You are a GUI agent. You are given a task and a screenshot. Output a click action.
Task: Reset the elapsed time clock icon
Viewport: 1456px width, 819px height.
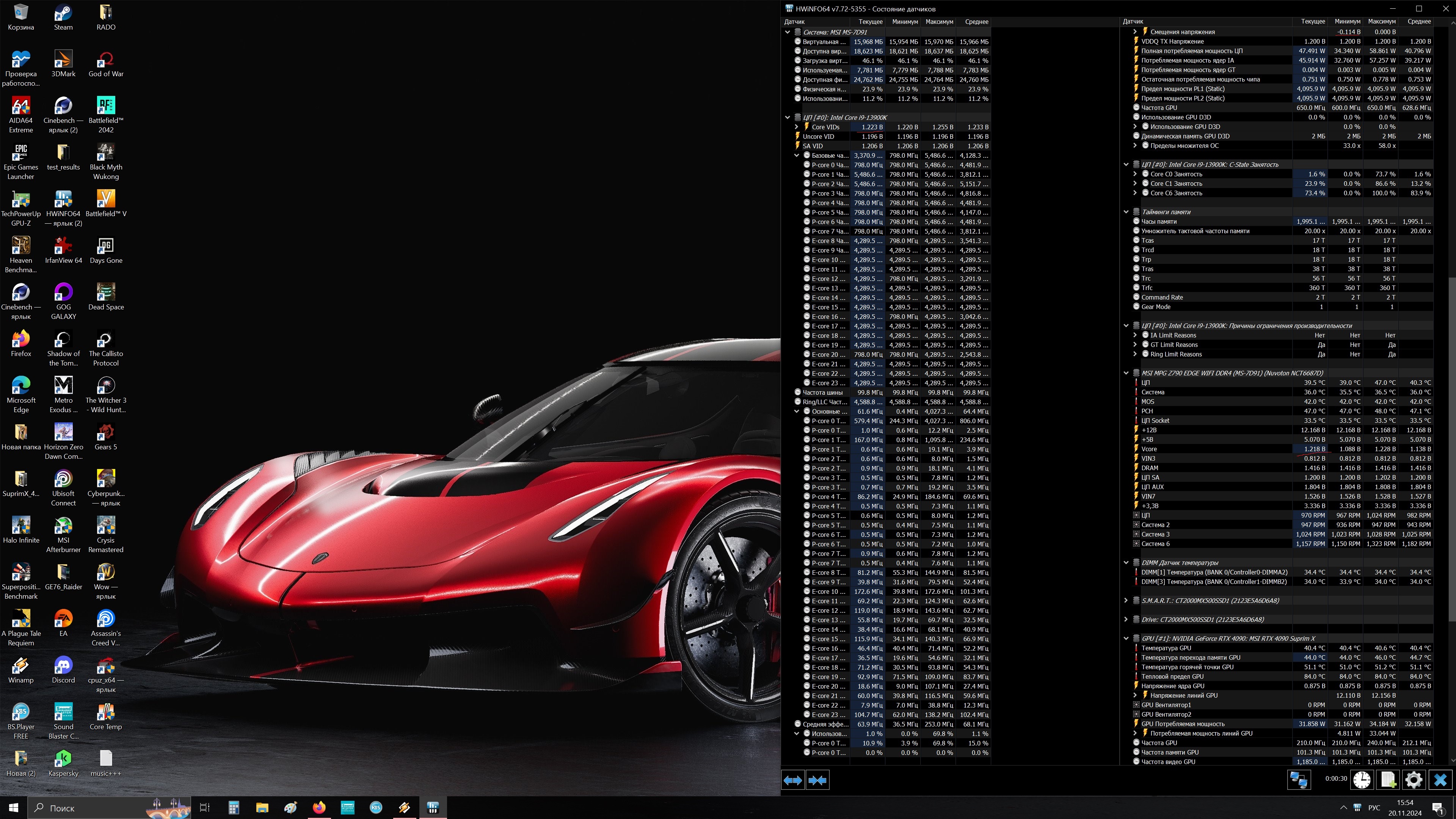click(1362, 781)
